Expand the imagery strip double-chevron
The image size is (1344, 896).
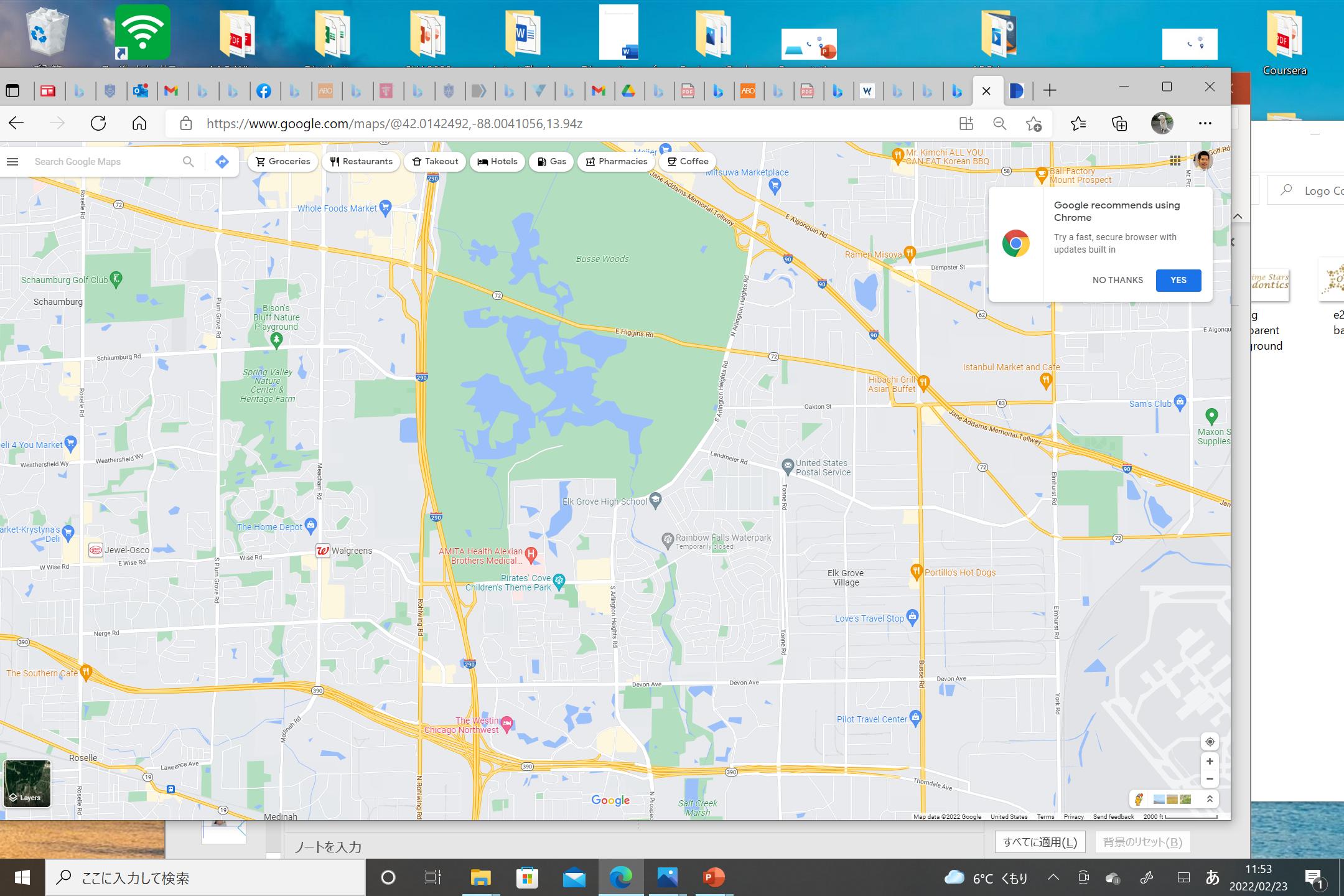(x=1210, y=799)
